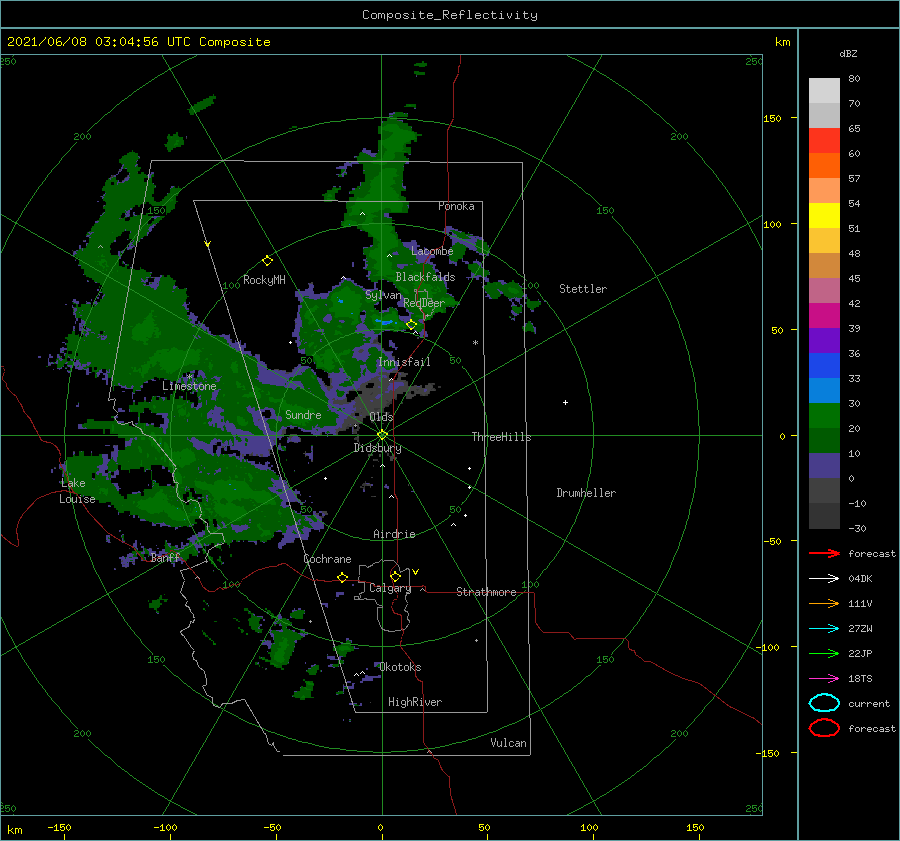This screenshot has height=841, width=900.
Task: Click the Okotoks city label
Action: [x=400, y=667]
